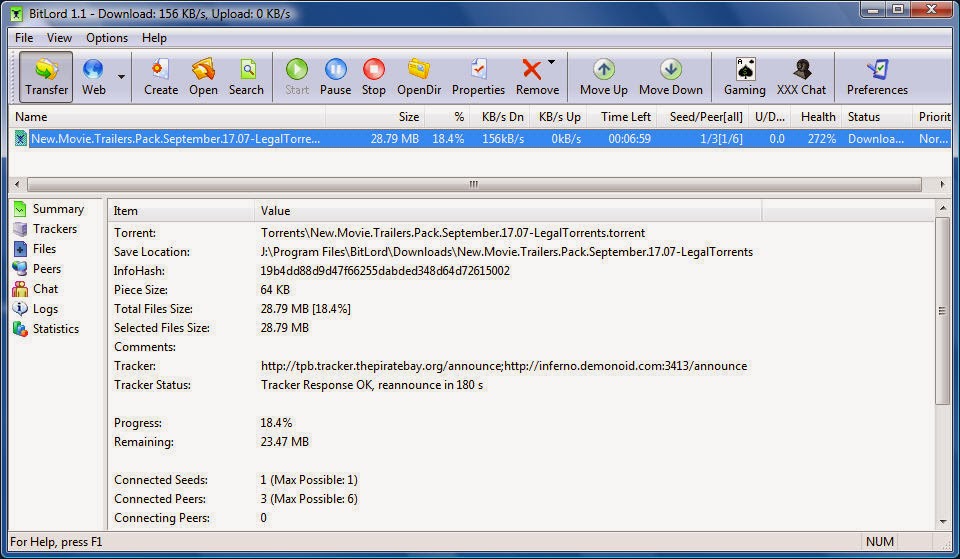Switch to the Summary panel

click(48, 209)
